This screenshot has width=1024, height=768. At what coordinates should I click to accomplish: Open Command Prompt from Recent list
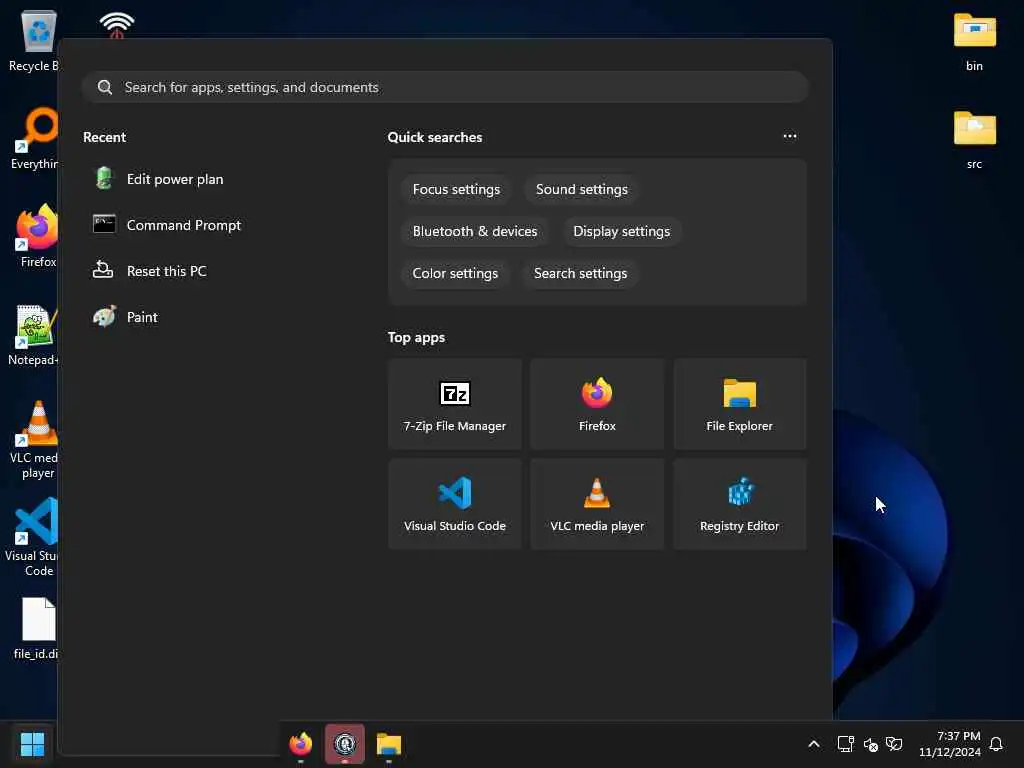(x=184, y=225)
